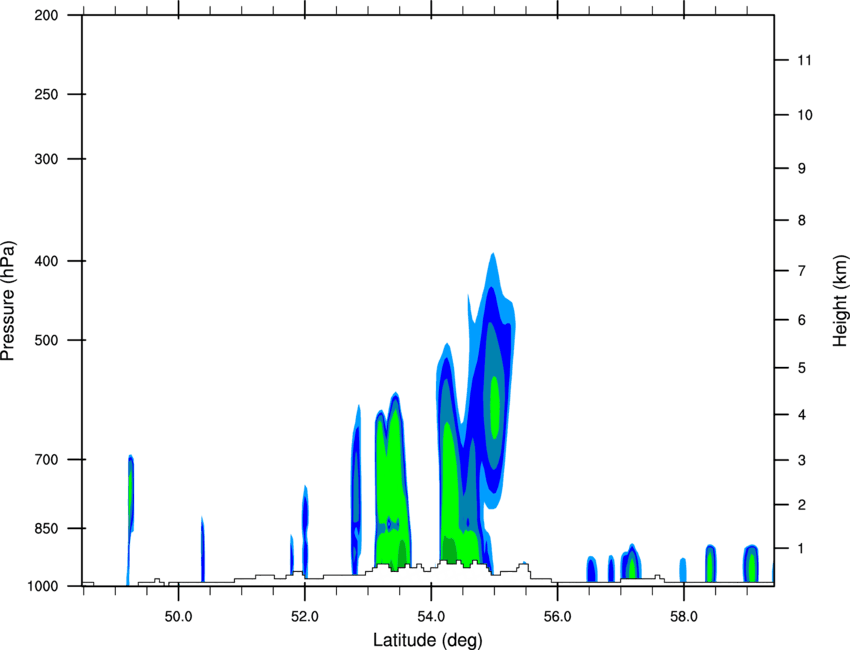Click height tick label 6

[802, 320]
